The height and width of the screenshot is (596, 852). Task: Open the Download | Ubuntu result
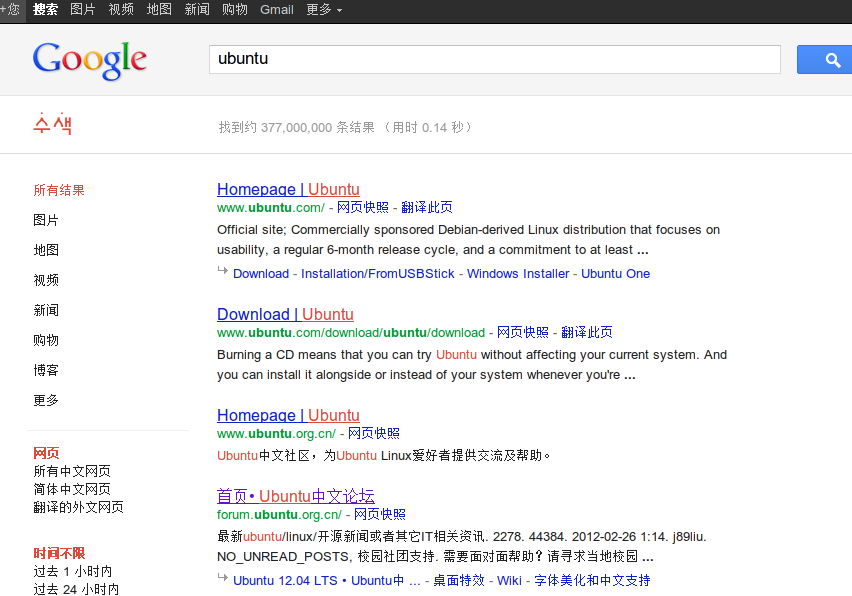285,314
